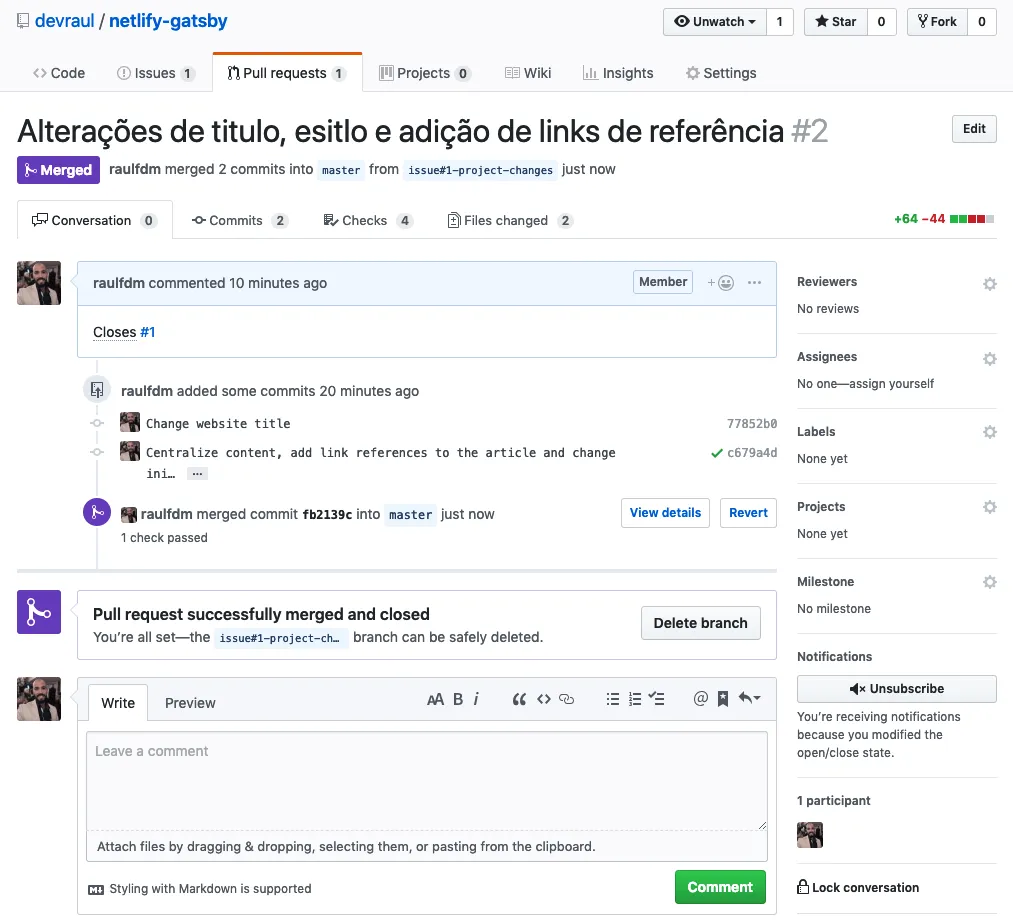Submit with the green Comment button

pos(720,887)
